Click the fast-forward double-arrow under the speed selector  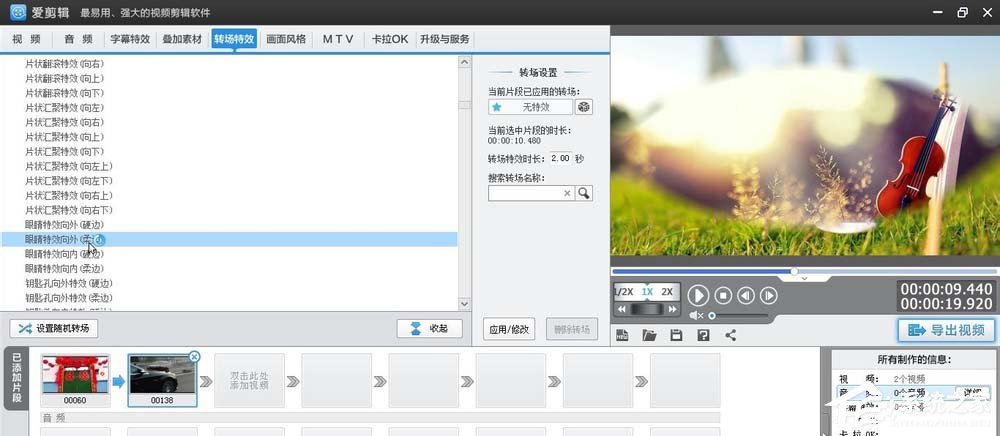(x=672, y=309)
